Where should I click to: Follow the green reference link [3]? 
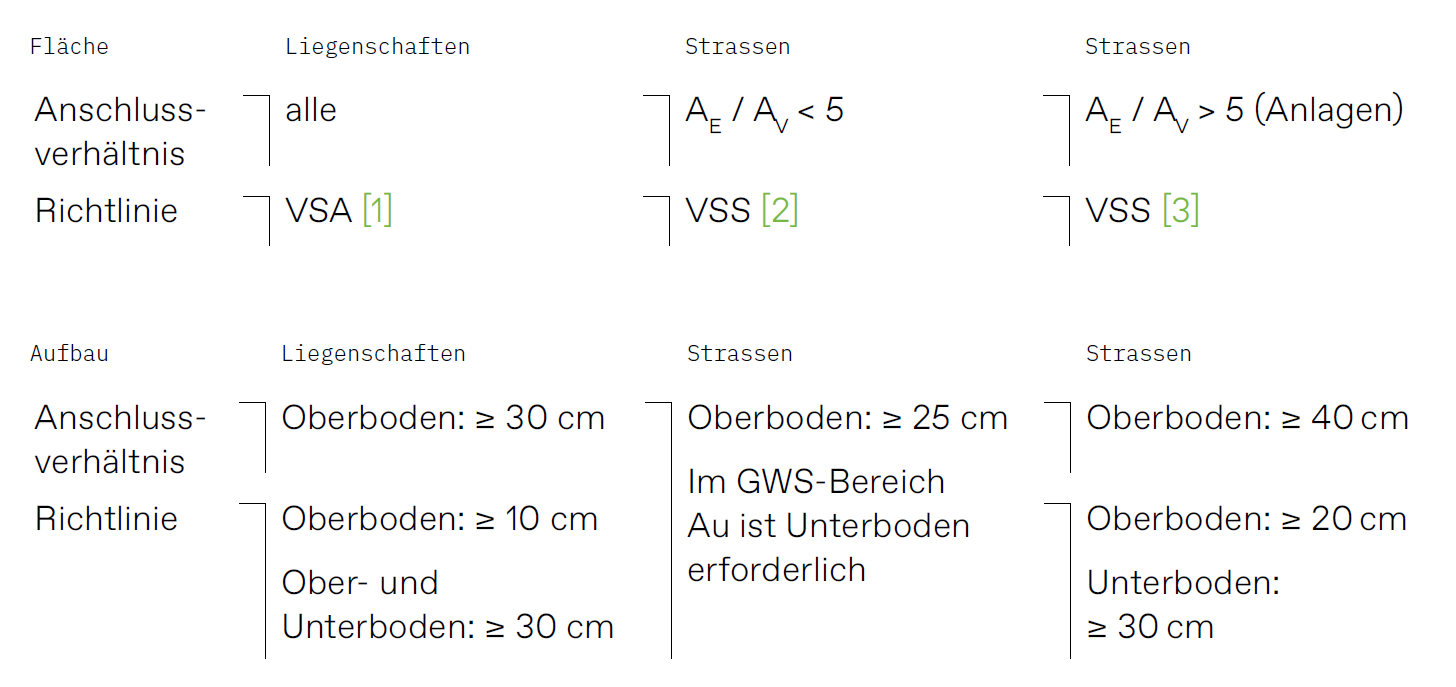point(1180,210)
